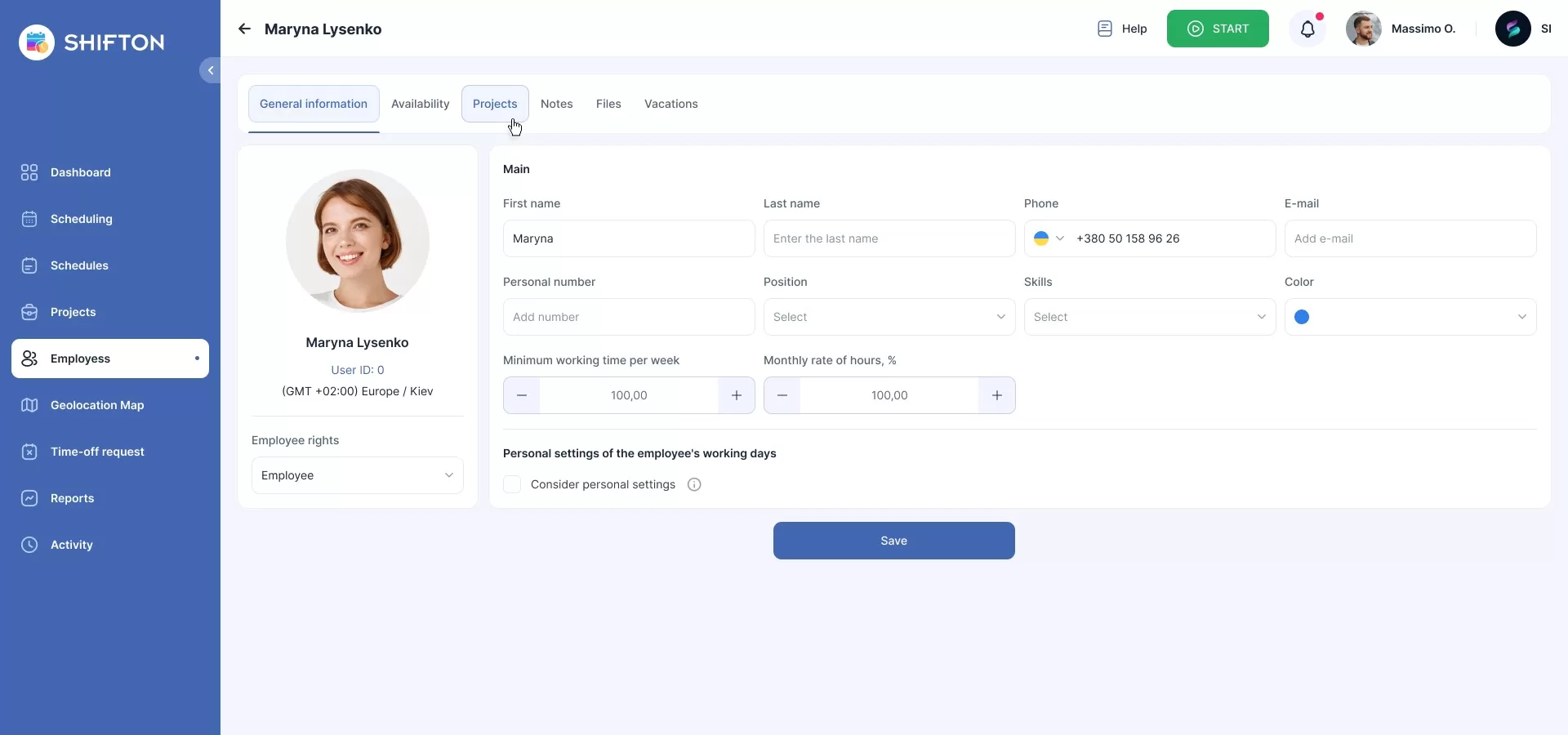Increase minimum working time per week
Screen dimensions: 1568x735
[736, 395]
